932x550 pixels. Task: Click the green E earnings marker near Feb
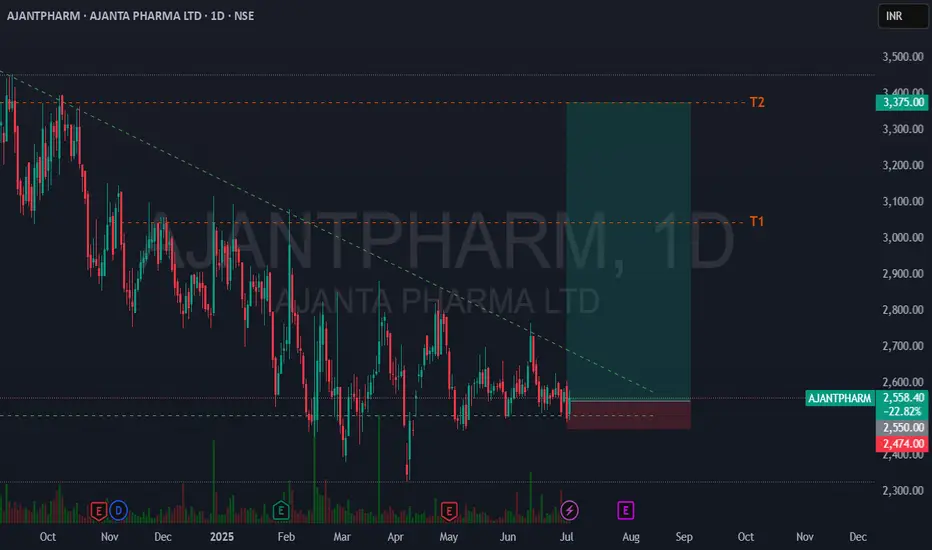click(x=281, y=510)
